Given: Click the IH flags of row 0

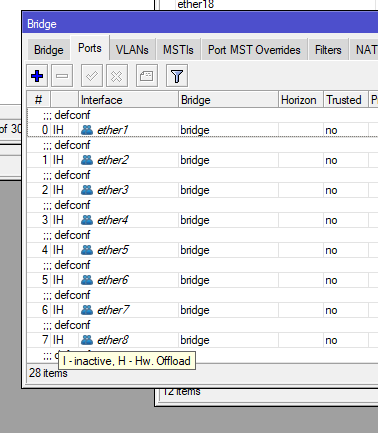Looking at the screenshot, I should 58,130.
